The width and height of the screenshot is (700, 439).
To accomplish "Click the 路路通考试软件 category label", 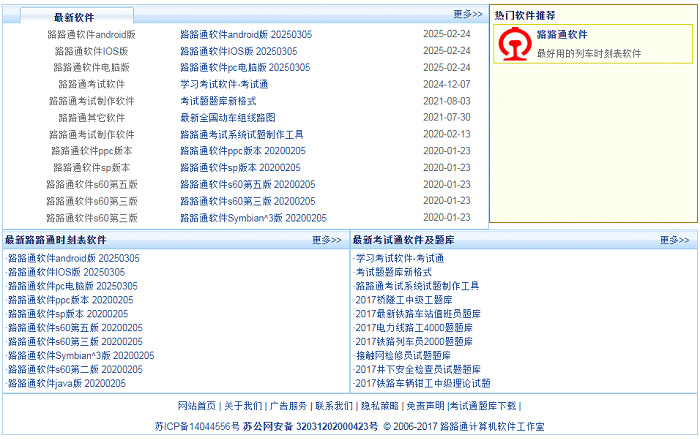I will click(x=92, y=84).
